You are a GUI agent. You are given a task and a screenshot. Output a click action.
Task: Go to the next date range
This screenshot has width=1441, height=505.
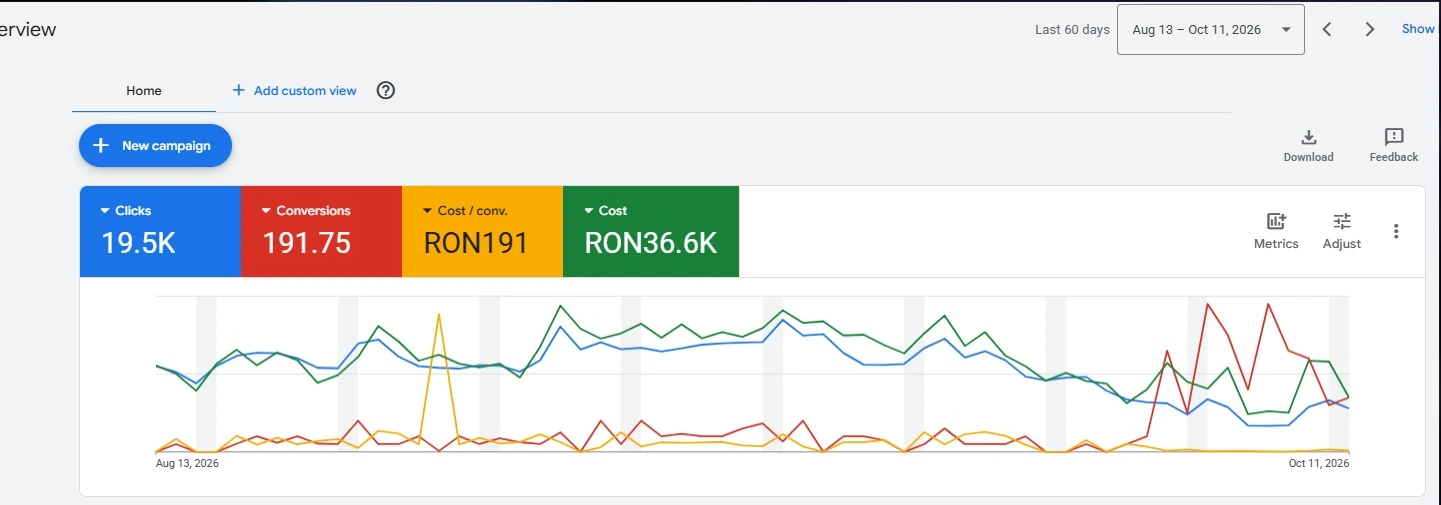(1370, 29)
